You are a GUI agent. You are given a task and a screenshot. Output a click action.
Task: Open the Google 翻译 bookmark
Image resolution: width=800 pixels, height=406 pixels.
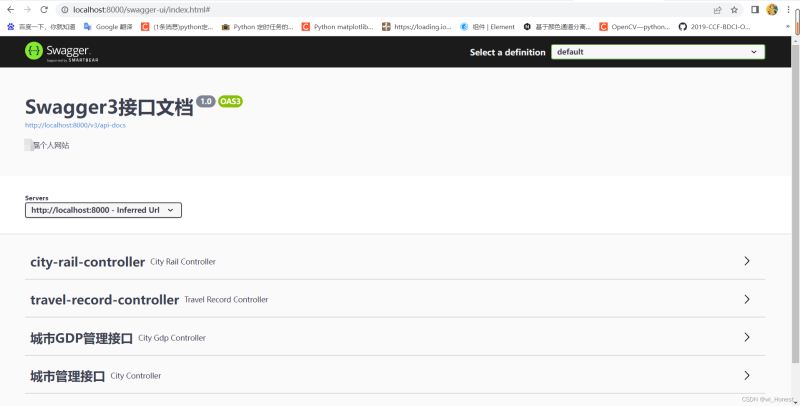tap(108, 27)
